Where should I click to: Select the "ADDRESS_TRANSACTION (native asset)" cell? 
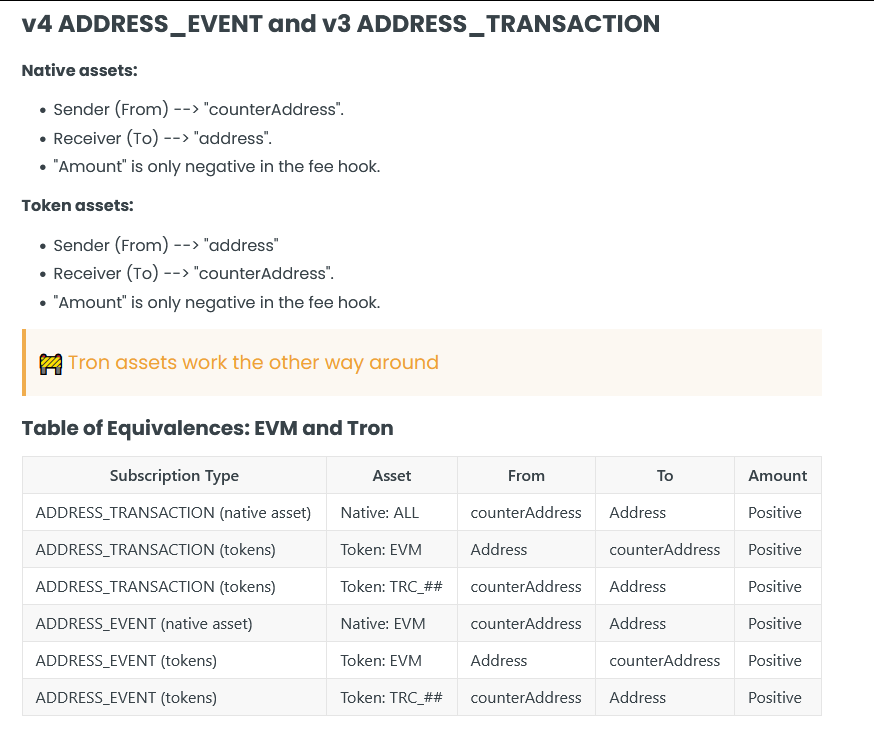click(173, 513)
